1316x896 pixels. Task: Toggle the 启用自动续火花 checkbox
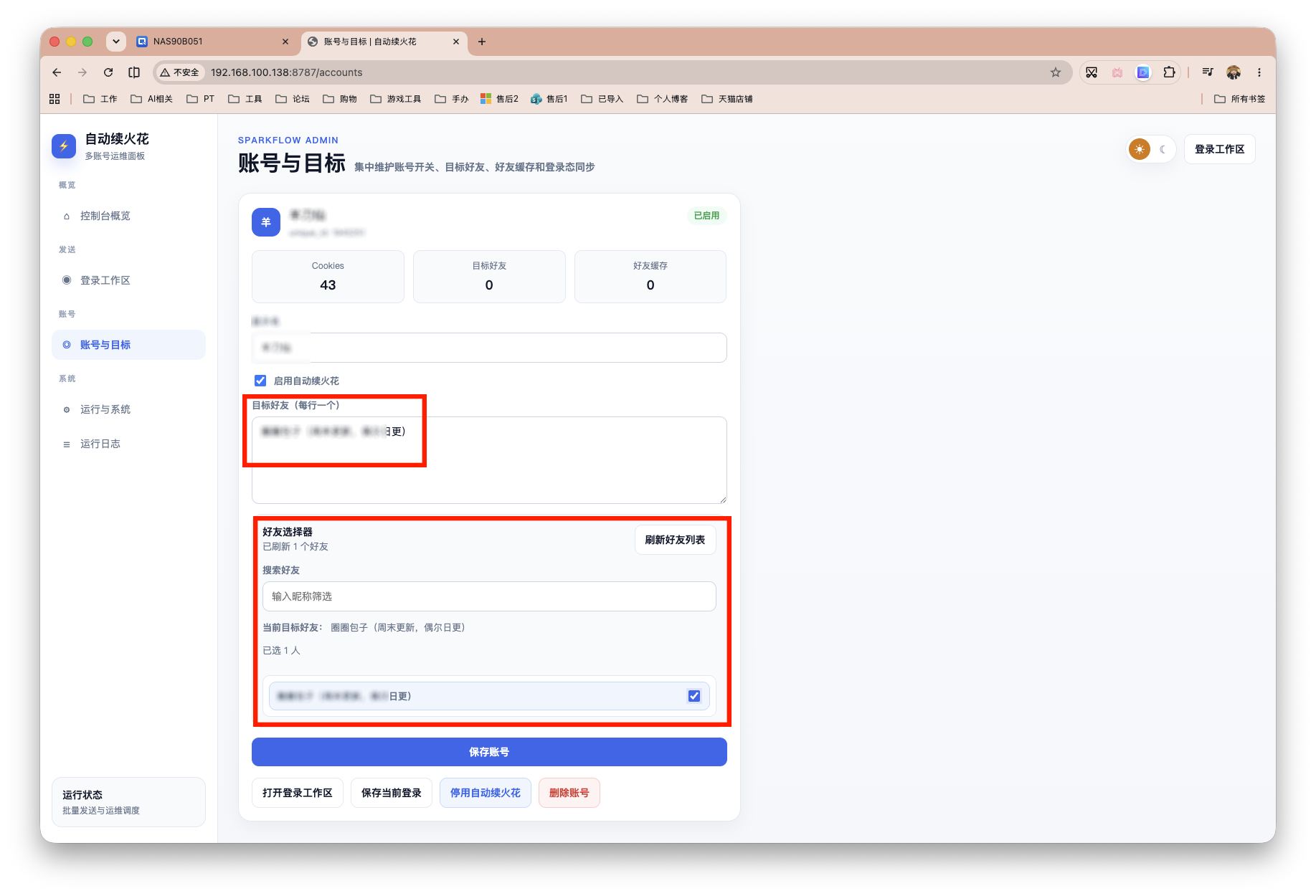click(260, 381)
